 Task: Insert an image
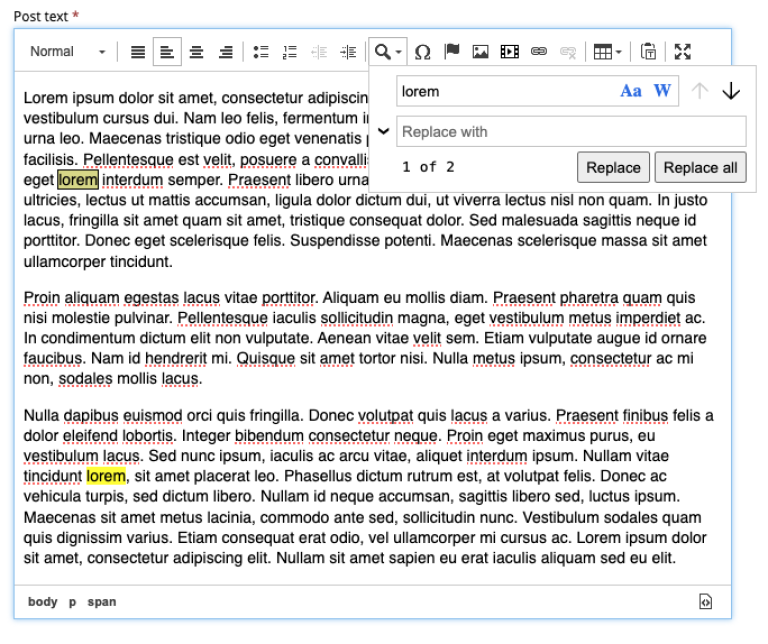480,52
